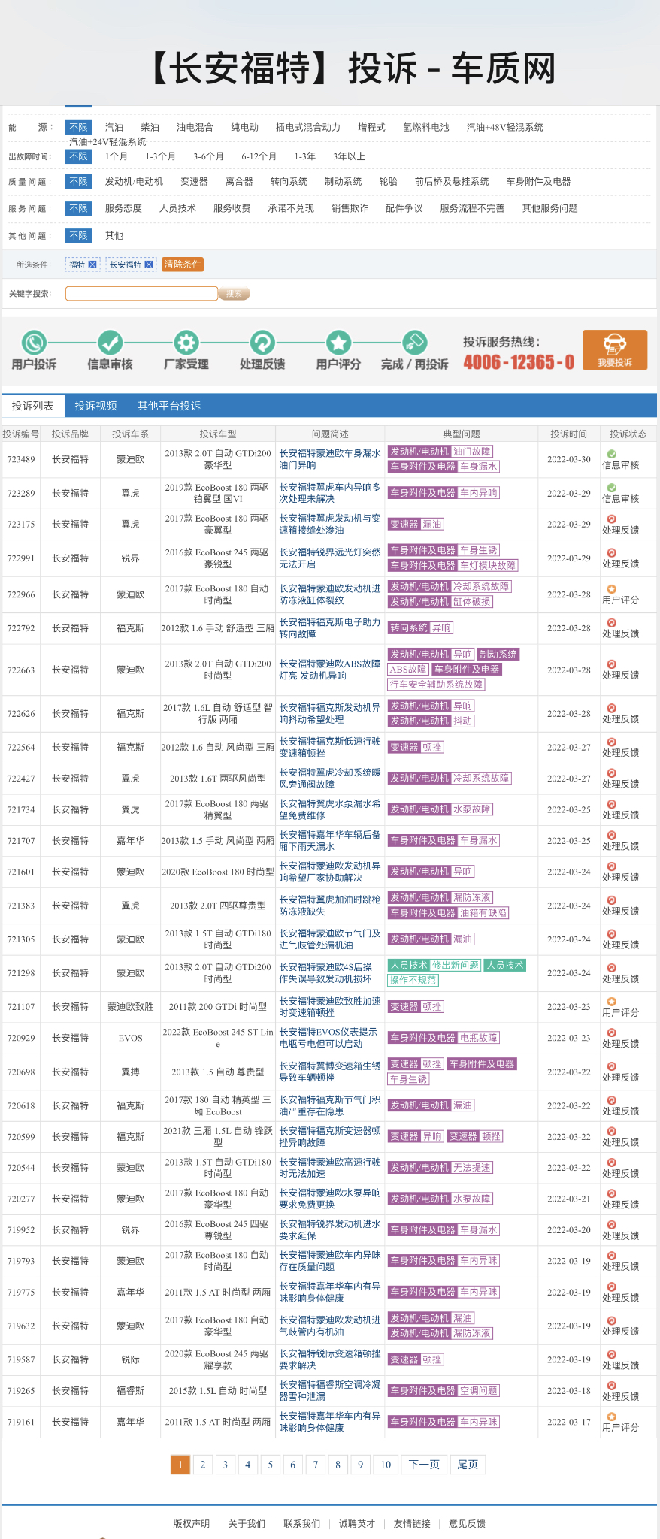
Task: Select 变速器 quality problem filter
Action: (194, 182)
